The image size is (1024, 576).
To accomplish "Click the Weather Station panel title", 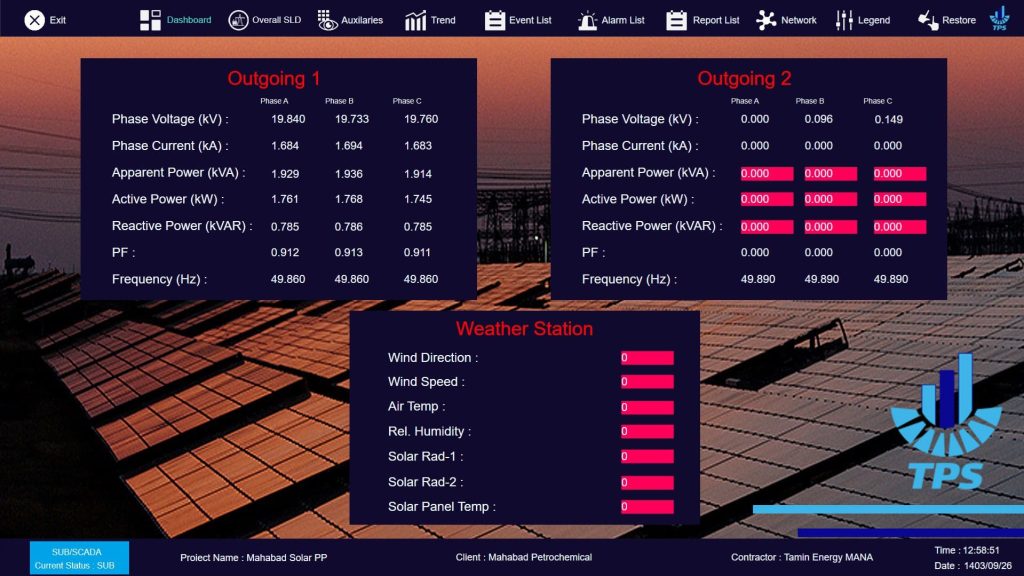I will (x=524, y=328).
